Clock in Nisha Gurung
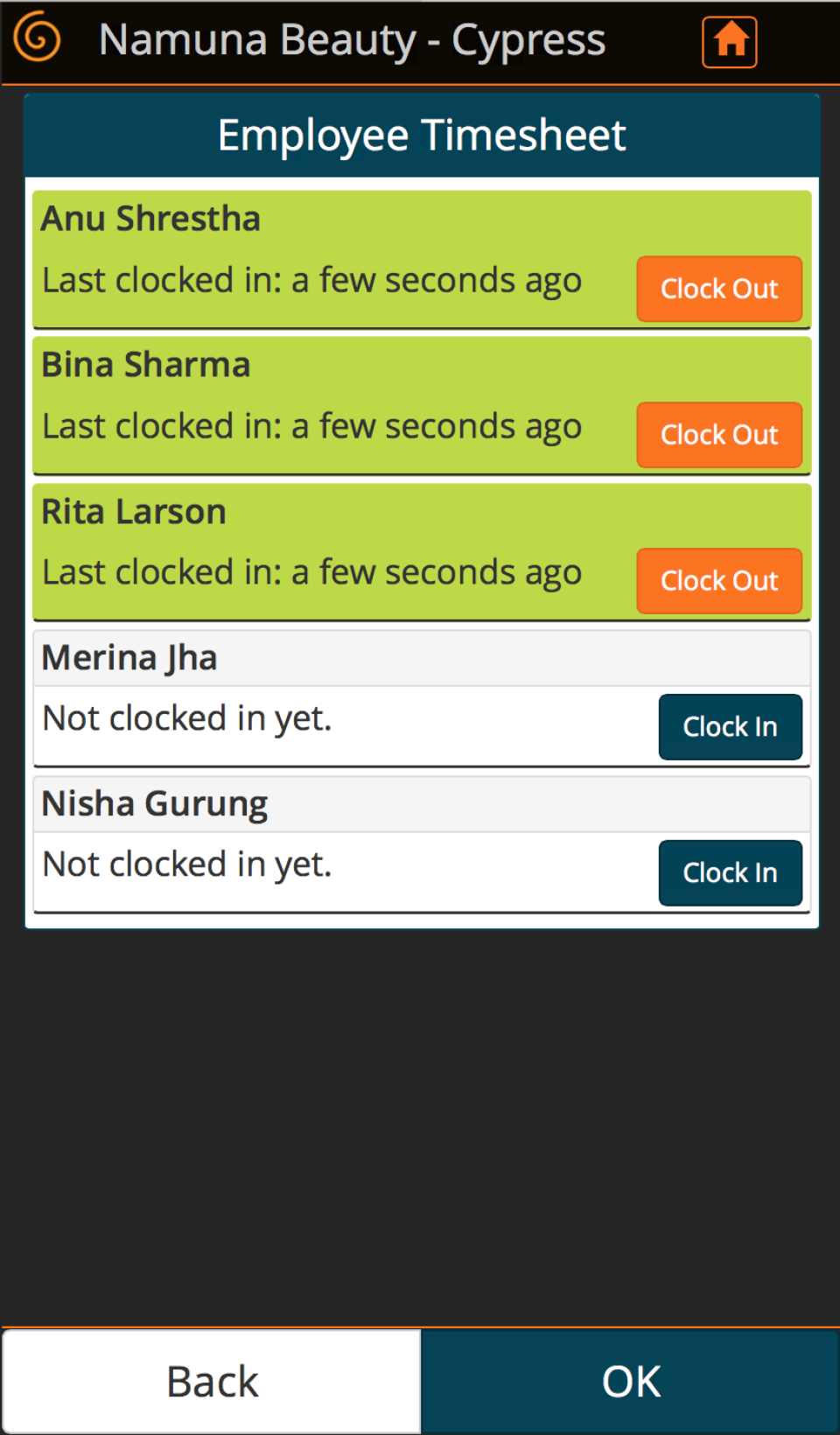This screenshot has width=840, height=1435. click(730, 873)
